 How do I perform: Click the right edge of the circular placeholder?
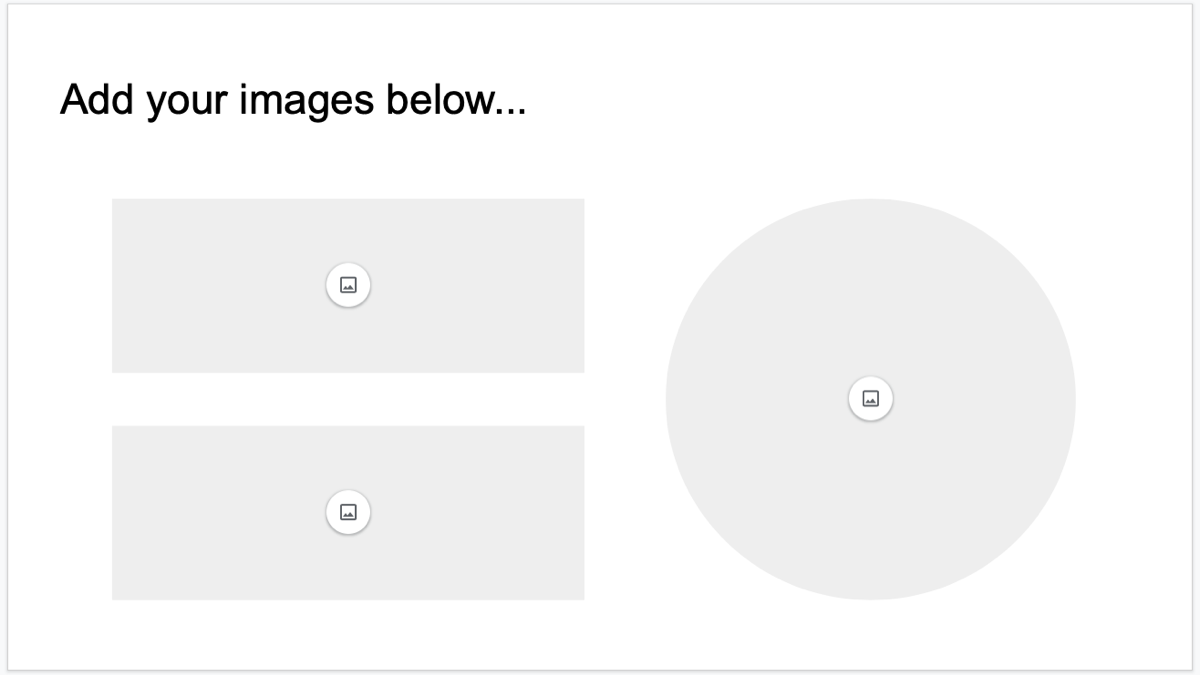point(1065,397)
